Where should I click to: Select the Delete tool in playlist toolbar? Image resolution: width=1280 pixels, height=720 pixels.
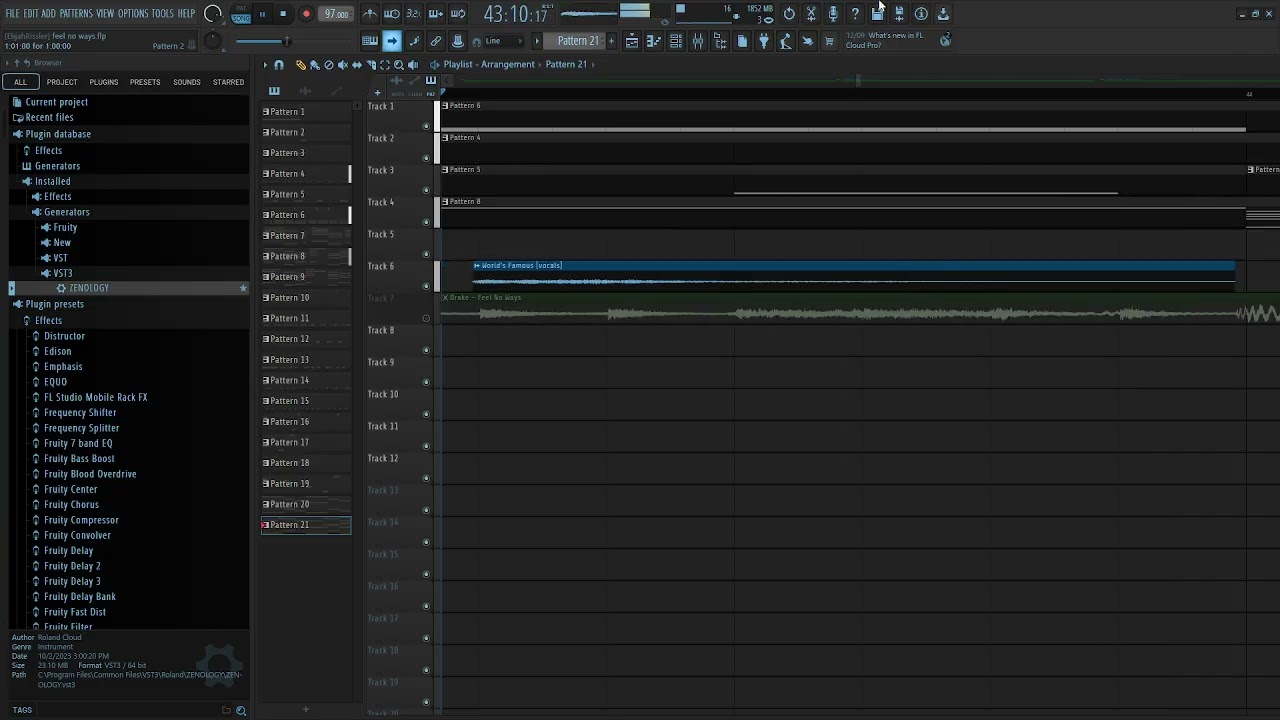[328, 65]
